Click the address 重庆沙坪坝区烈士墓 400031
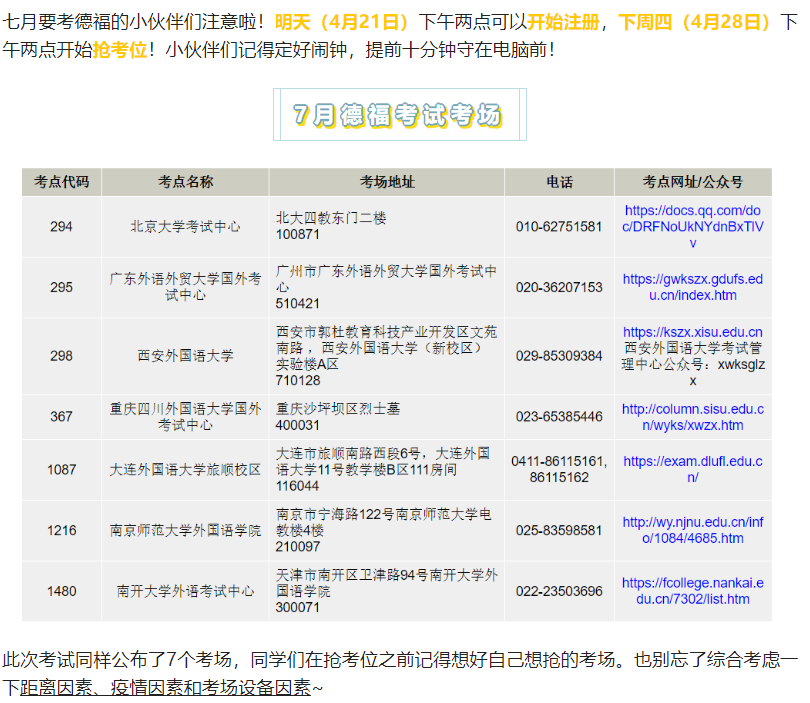The image size is (810, 703). [x=338, y=417]
